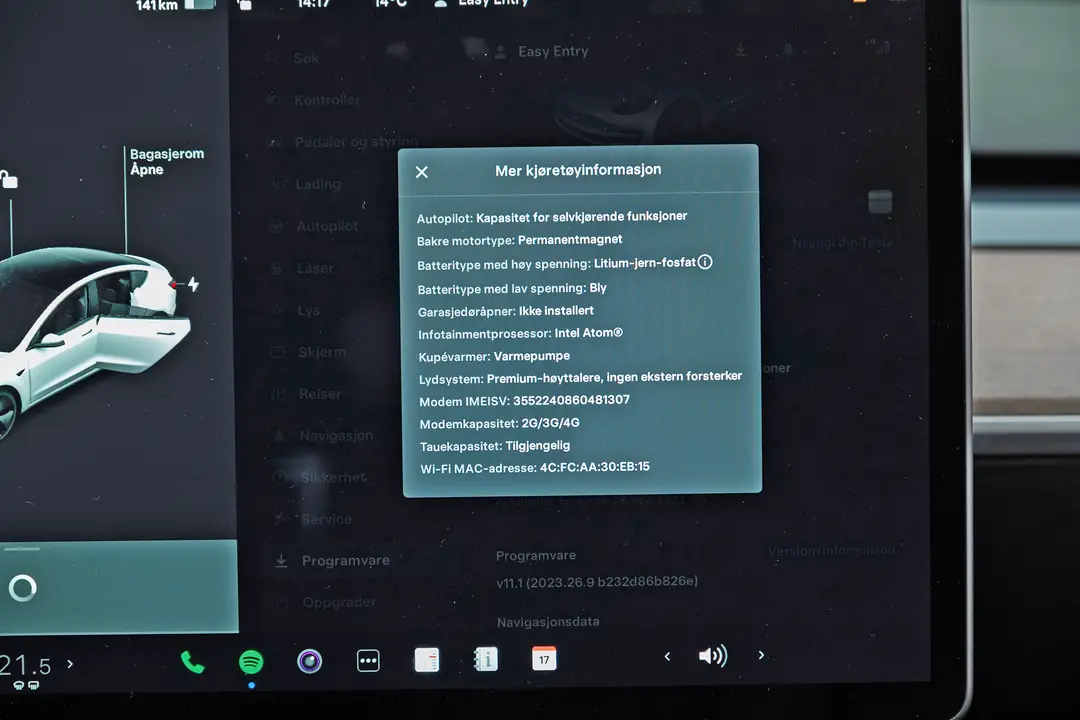The image size is (1080, 720).
Task: Tap the Autopilot: Kapasitet for selvkjørende row
Action: (552, 217)
